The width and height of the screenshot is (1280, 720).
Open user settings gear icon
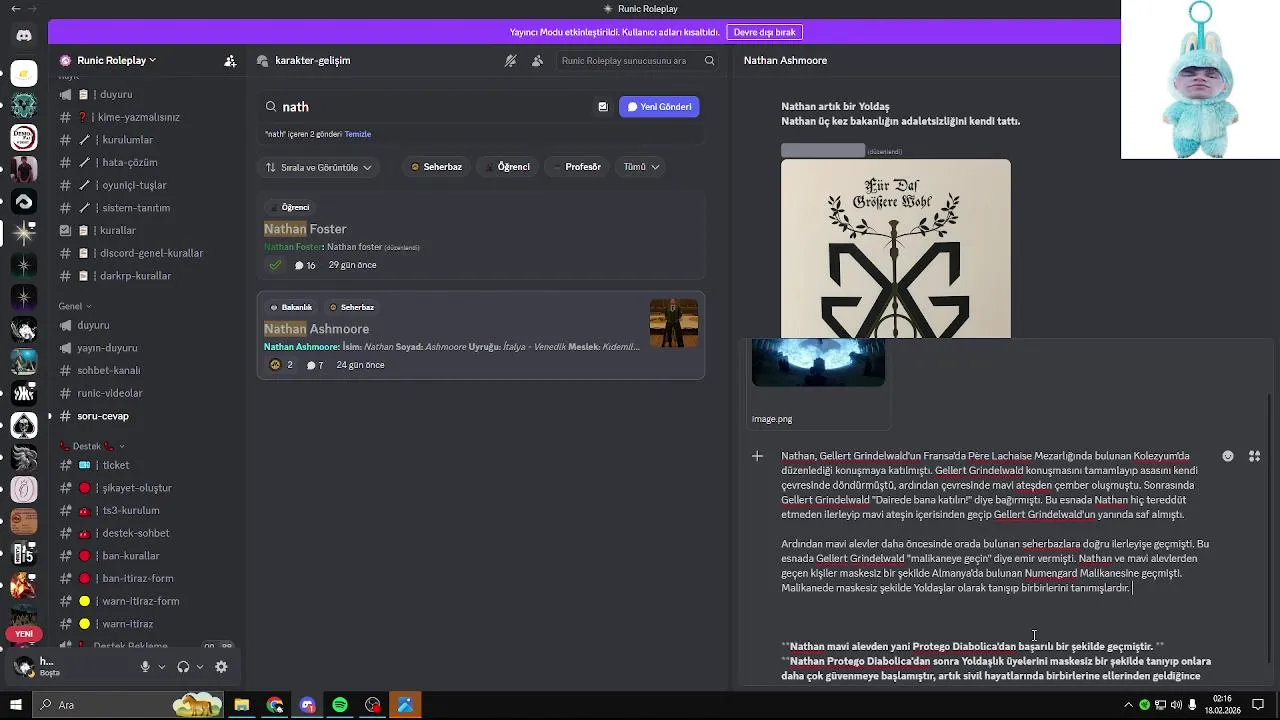[x=221, y=667]
